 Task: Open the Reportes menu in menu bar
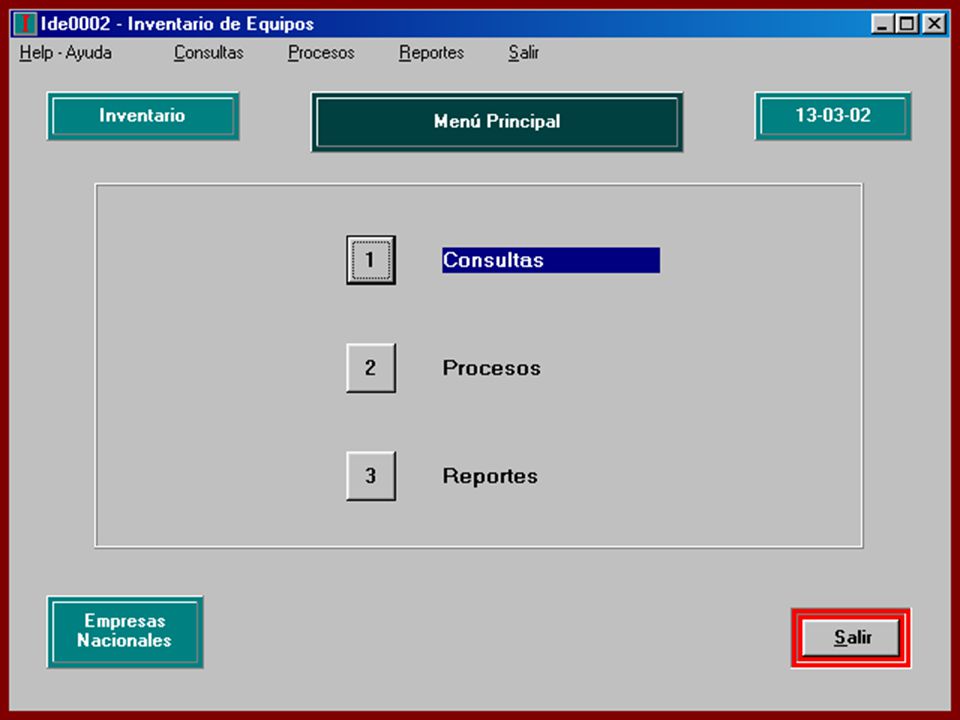click(x=432, y=53)
